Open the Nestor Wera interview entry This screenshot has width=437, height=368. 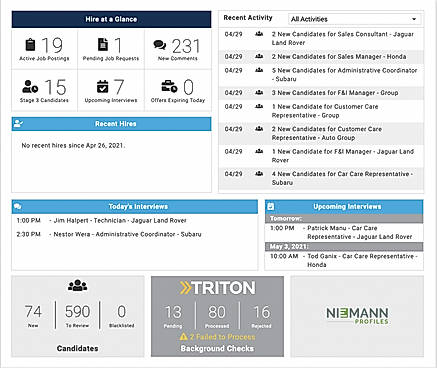click(109, 234)
